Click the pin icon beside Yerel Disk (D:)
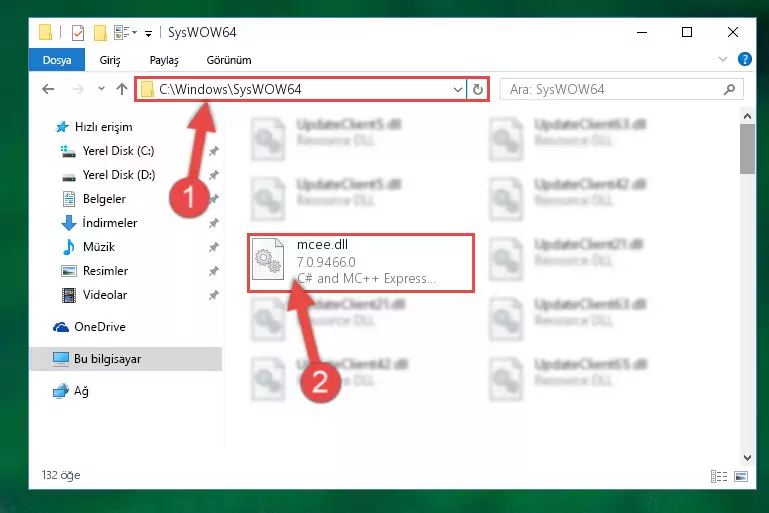769x513 pixels. coord(213,175)
